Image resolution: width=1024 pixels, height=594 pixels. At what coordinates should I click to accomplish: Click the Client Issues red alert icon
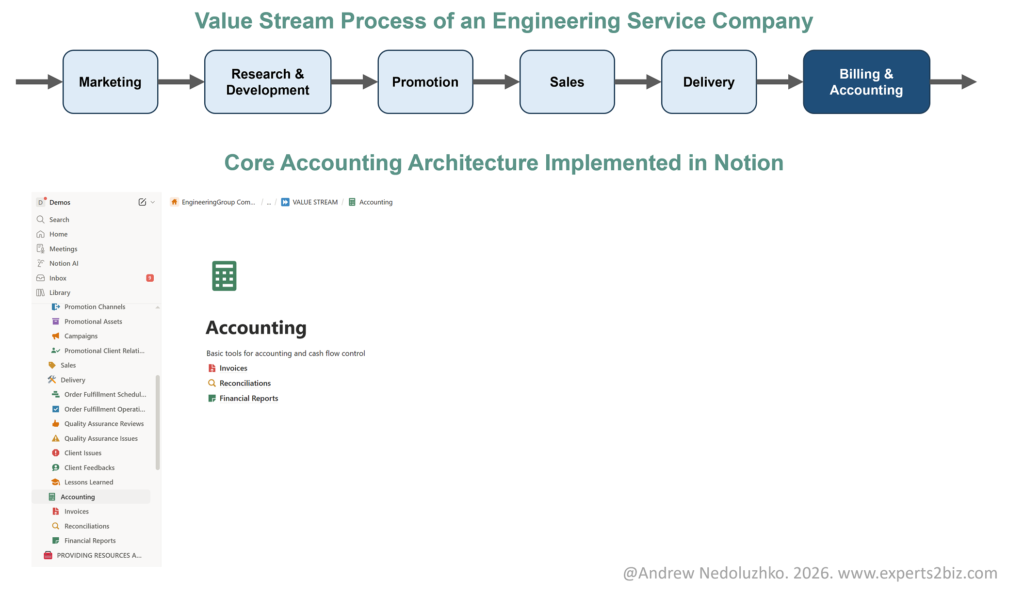(55, 453)
